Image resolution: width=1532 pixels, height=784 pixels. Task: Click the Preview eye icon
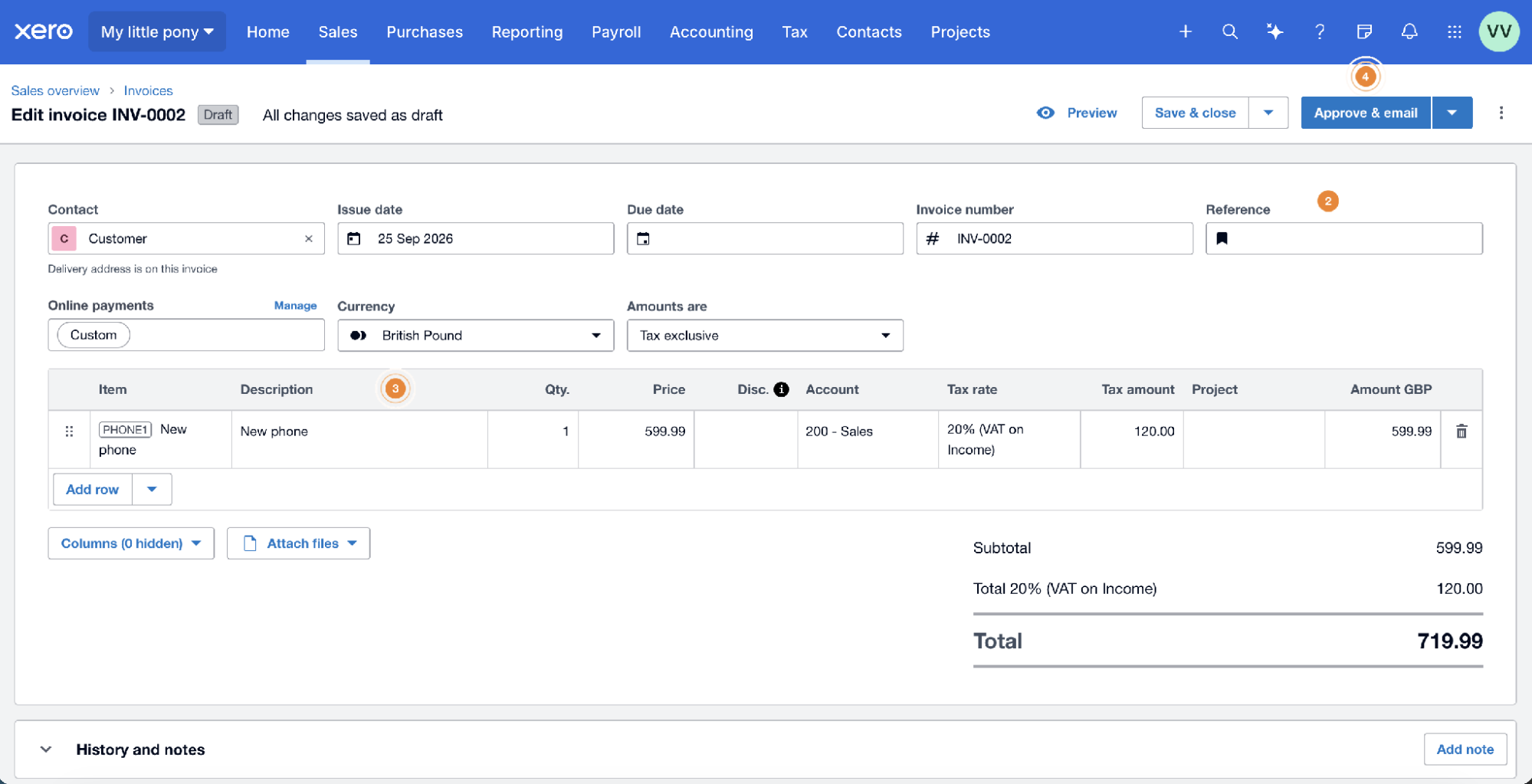[1045, 113]
